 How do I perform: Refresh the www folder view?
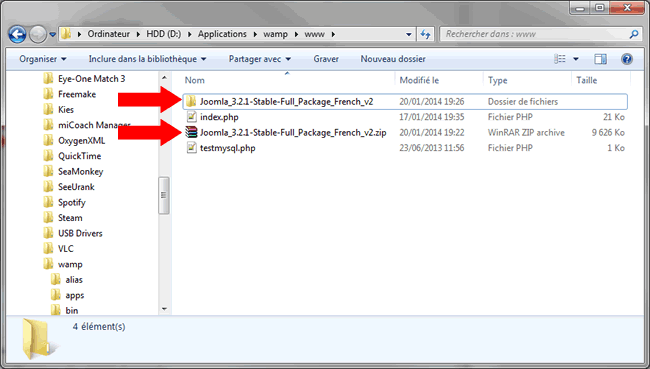coord(425,34)
